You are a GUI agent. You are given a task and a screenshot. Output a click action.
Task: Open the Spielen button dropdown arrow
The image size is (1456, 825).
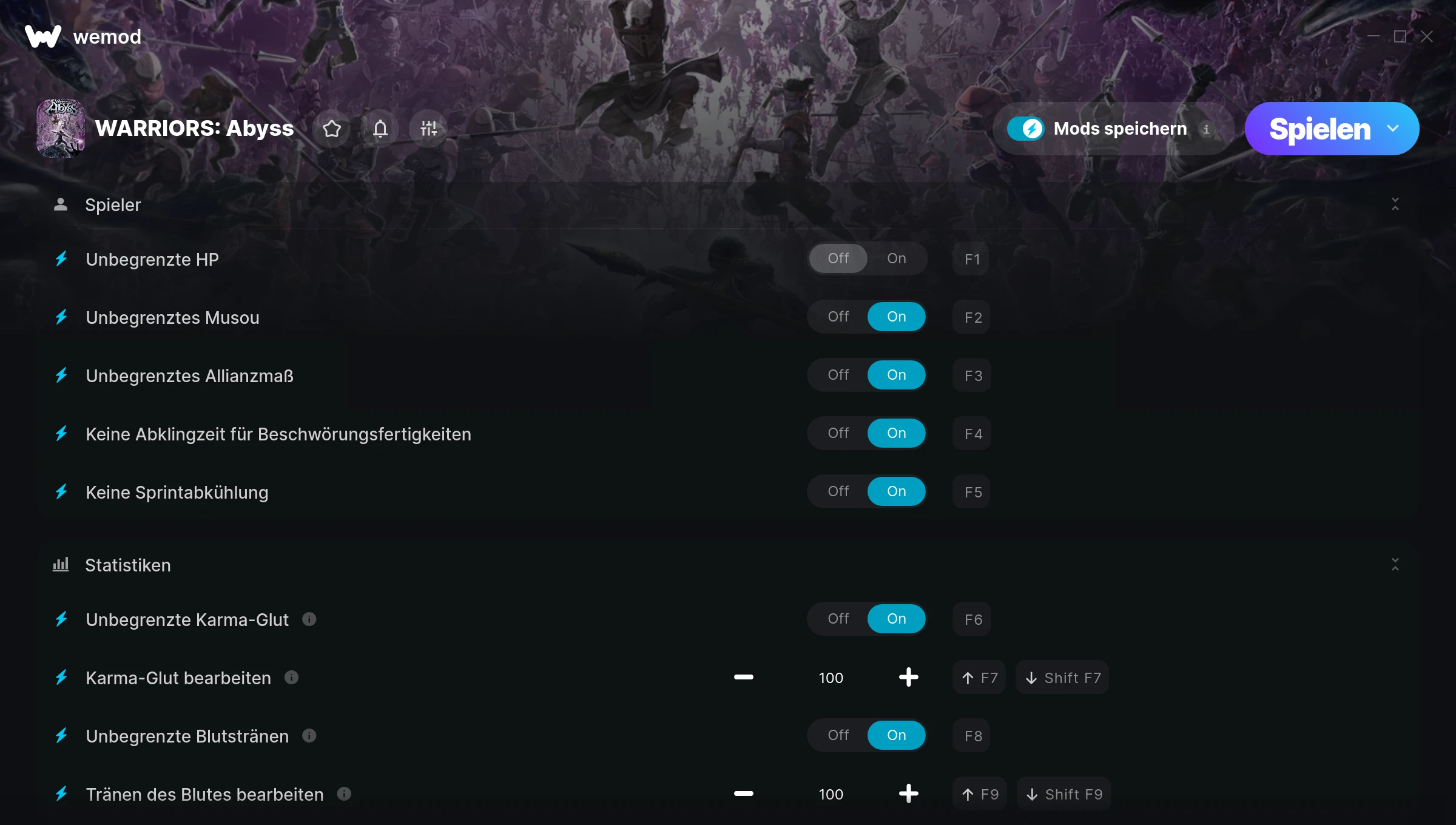(x=1393, y=129)
